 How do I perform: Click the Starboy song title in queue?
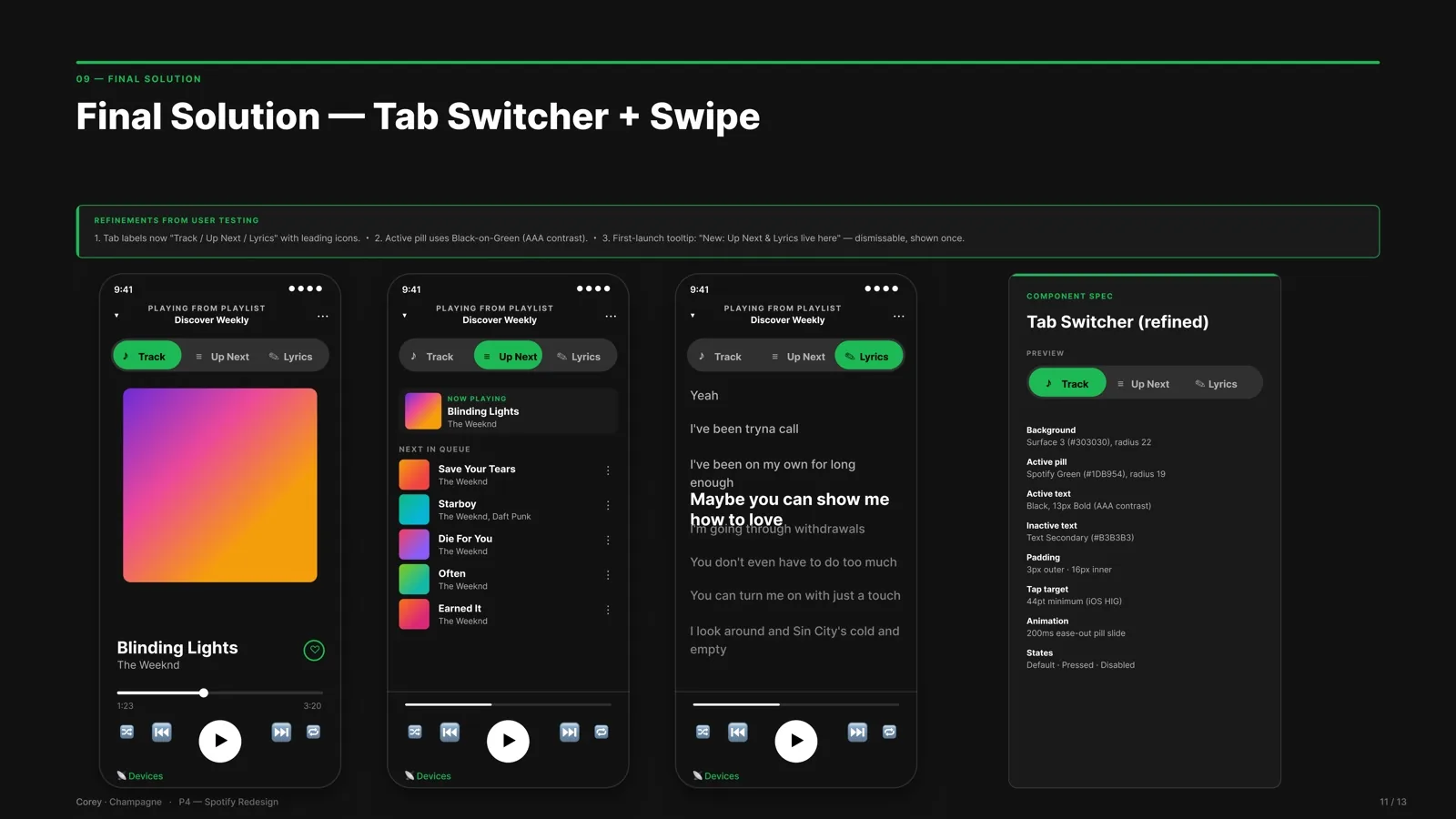(x=457, y=504)
